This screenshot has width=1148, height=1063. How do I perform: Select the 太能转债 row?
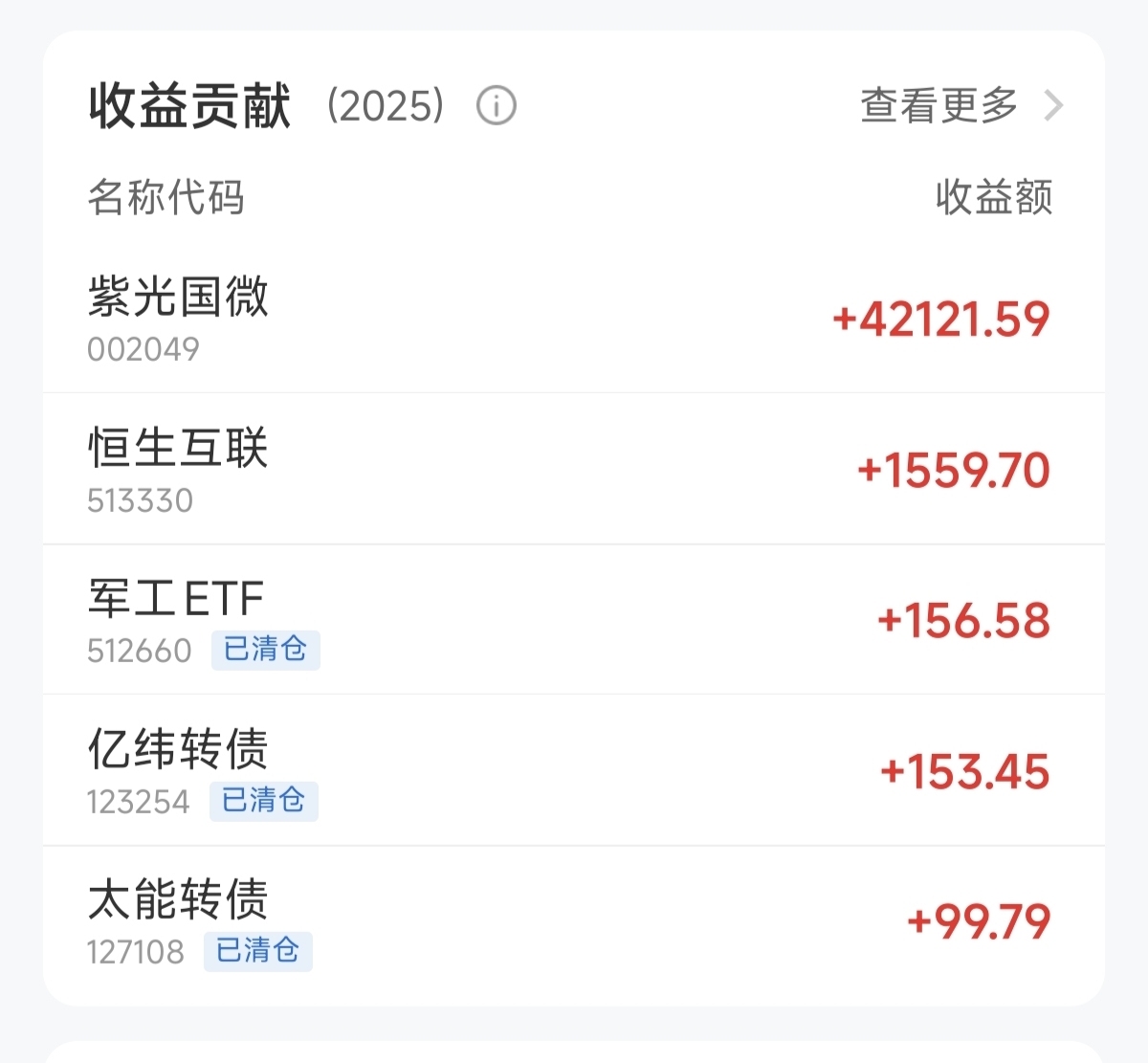click(x=574, y=920)
